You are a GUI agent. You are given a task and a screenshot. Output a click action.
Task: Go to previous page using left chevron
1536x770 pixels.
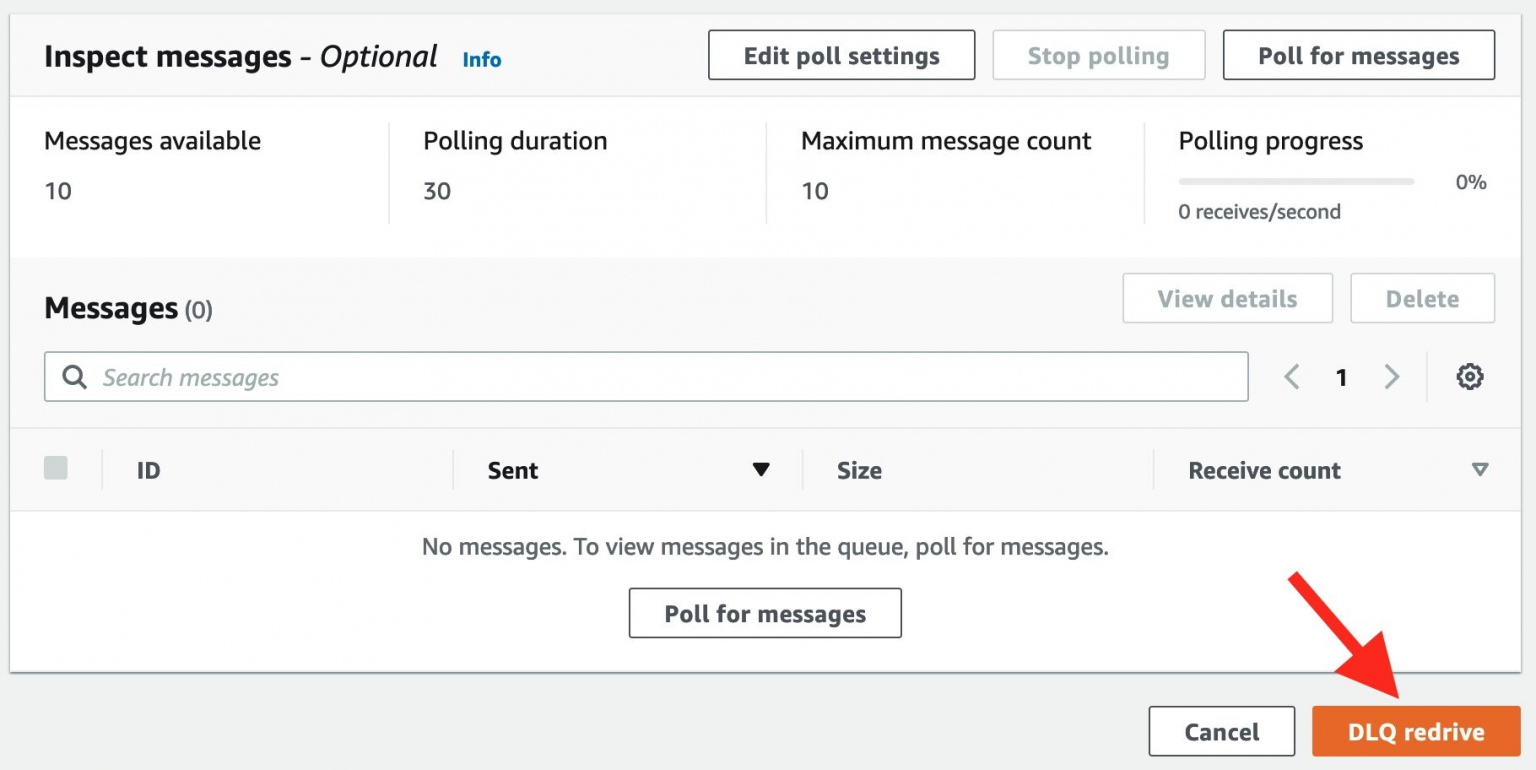[x=1291, y=376]
